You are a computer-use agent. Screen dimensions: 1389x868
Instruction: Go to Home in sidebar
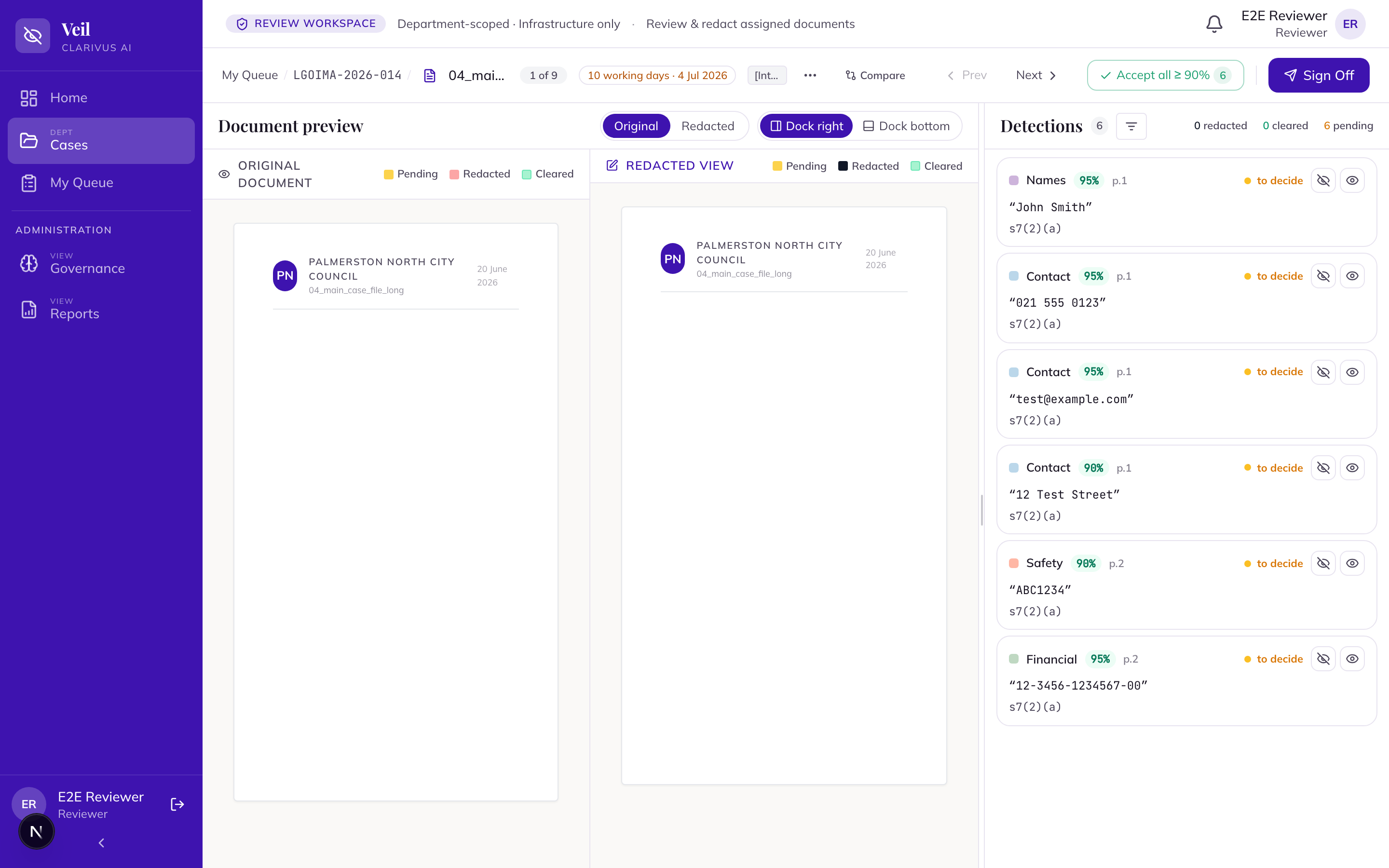pos(101,97)
